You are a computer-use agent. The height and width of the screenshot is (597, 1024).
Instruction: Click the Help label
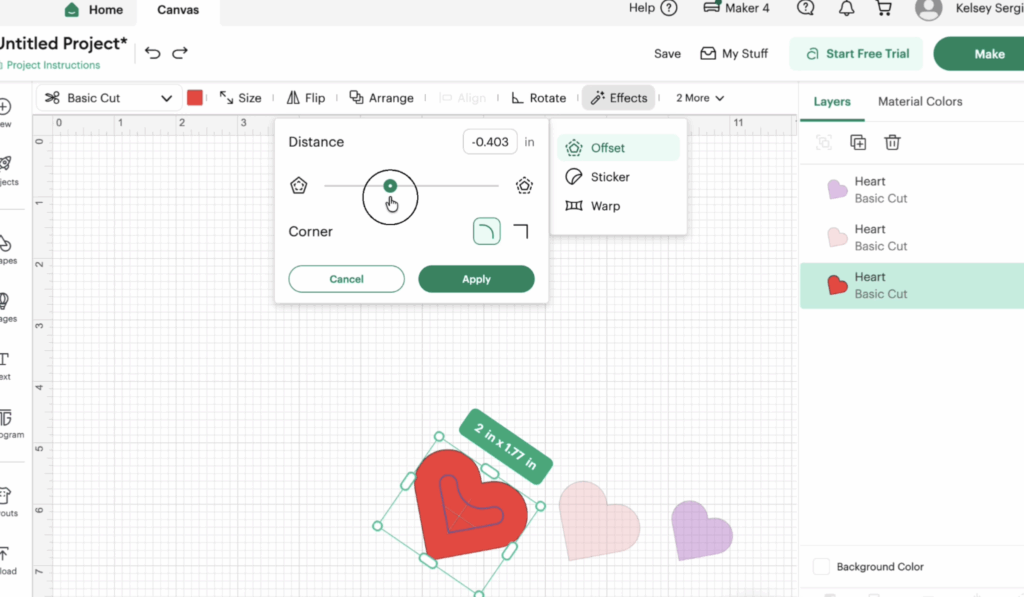(x=641, y=8)
